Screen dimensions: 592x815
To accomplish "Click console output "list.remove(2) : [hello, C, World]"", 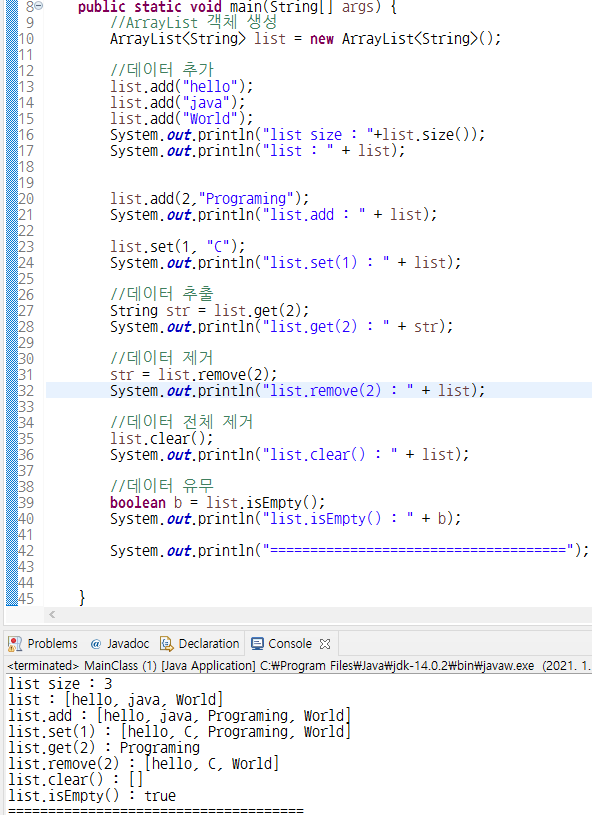I will coord(143,764).
